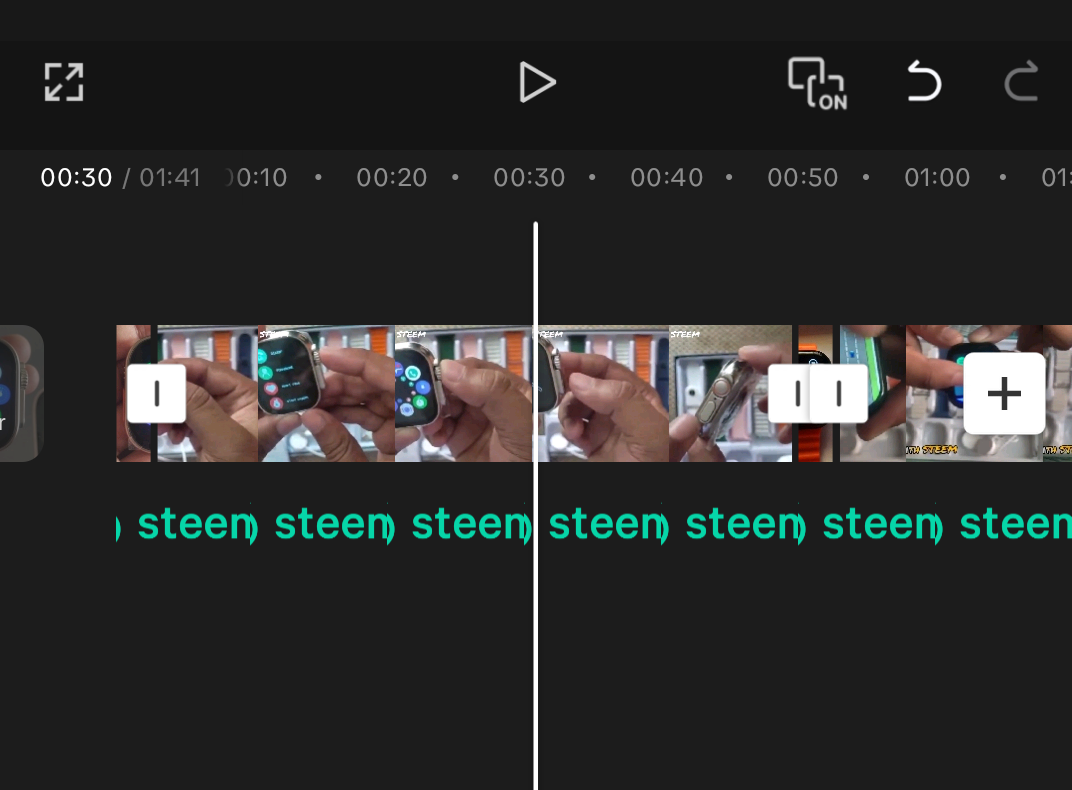Undo the last edit

[x=924, y=82]
